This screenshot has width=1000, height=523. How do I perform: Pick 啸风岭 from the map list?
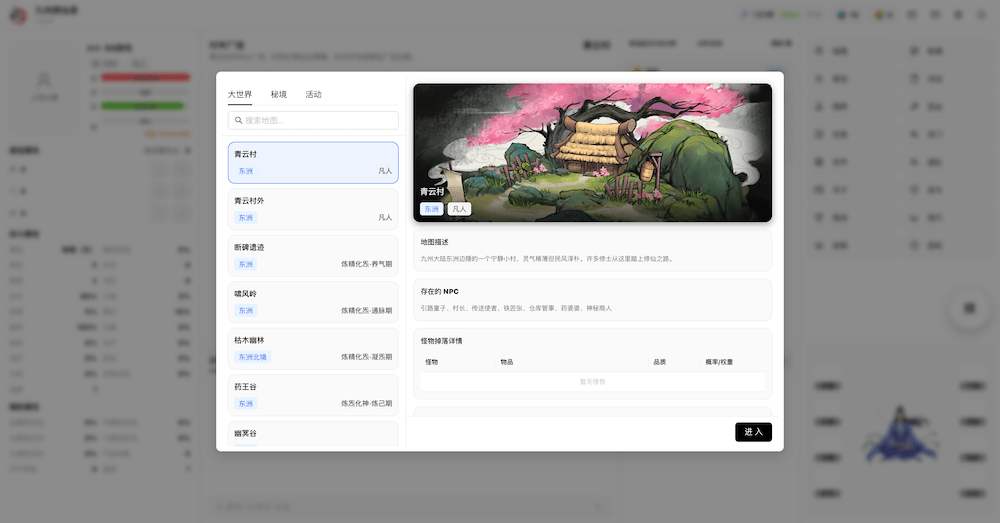click(313, 301)
